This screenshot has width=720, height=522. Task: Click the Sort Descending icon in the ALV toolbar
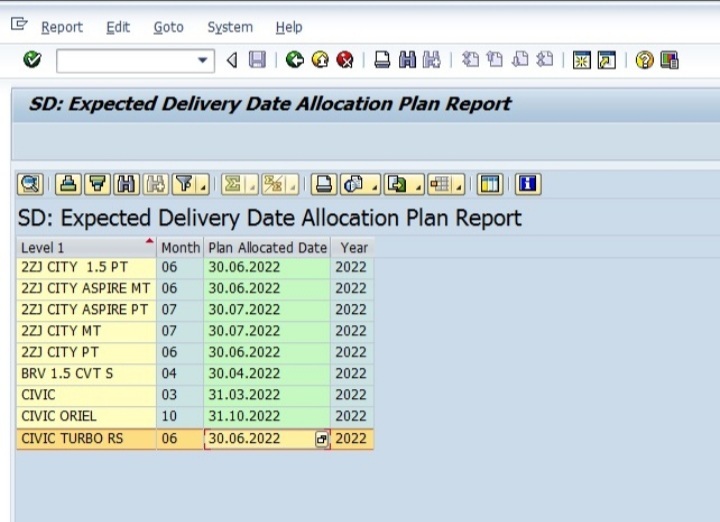tap(97, 184)
